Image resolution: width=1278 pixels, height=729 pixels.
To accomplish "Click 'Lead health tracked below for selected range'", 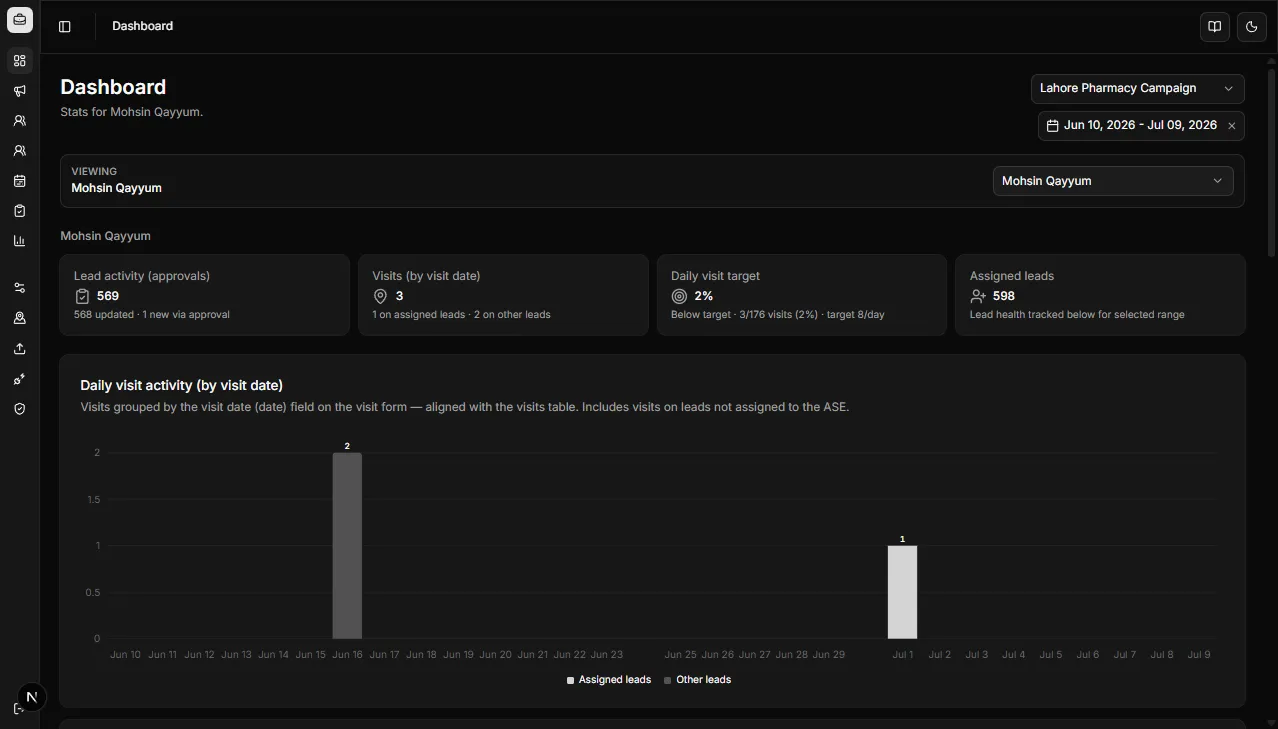I will [1077, 314].
